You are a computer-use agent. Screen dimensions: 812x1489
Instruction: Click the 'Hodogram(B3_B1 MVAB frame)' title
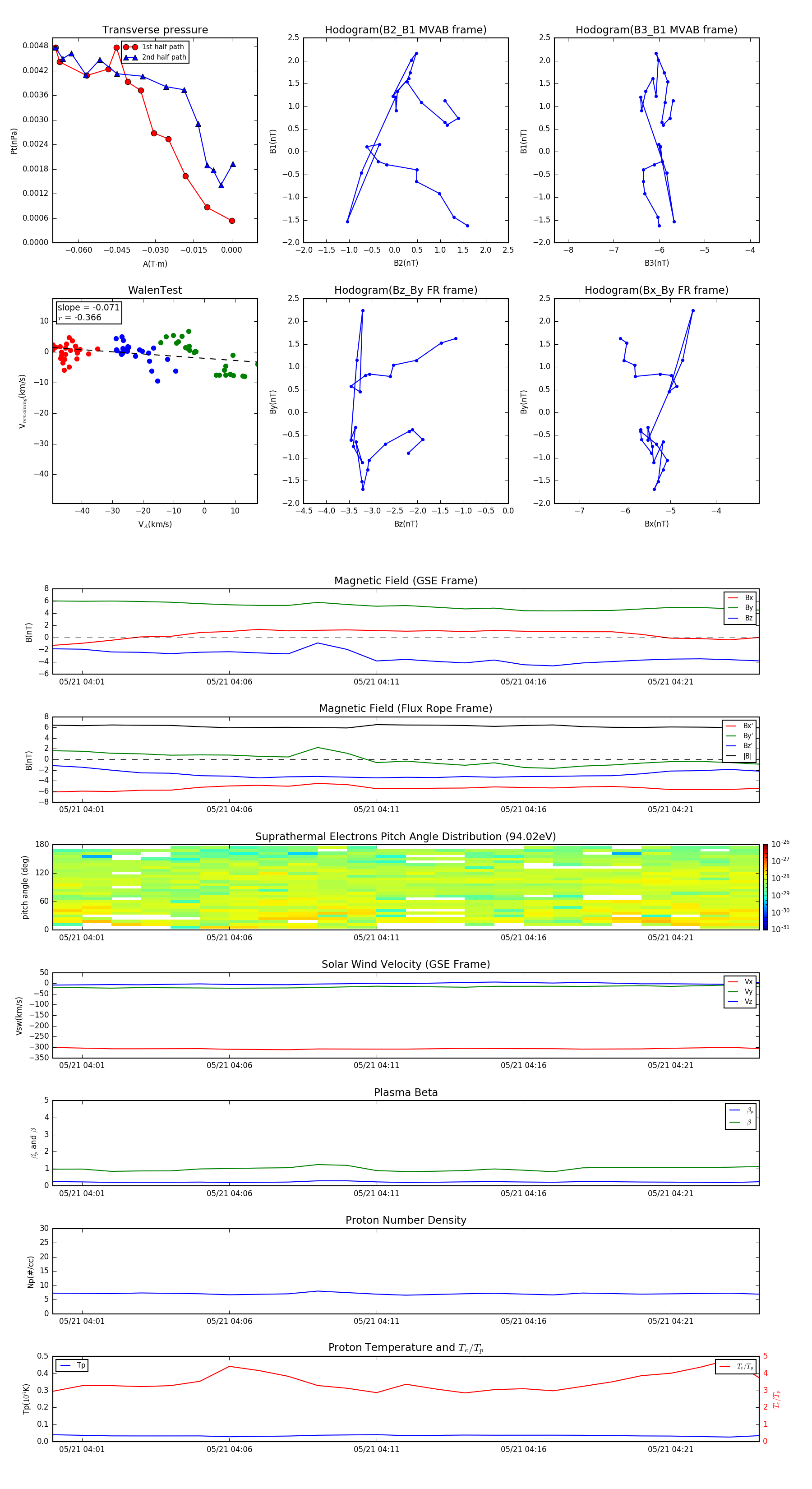656,30
